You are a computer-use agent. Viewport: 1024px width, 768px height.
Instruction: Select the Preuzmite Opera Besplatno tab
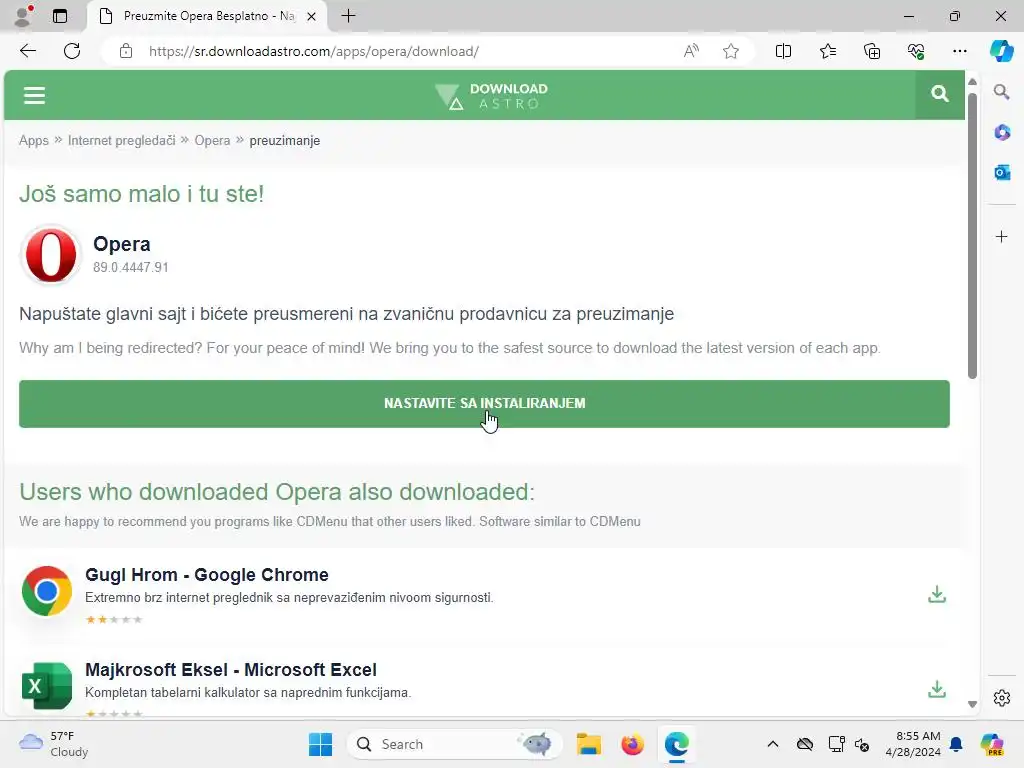[x=208, y=16]
